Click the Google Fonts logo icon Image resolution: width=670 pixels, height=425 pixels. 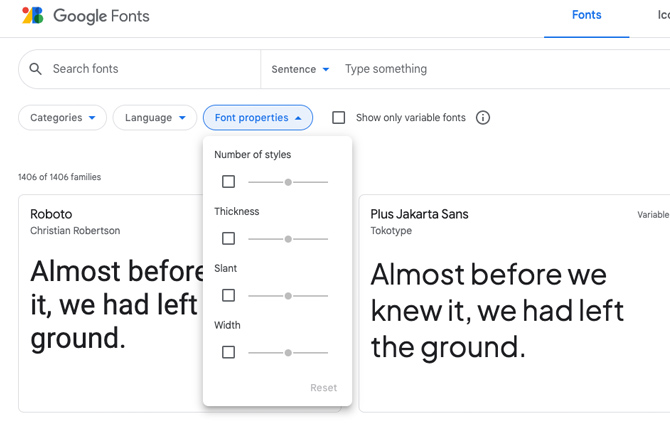pos(33,15)
